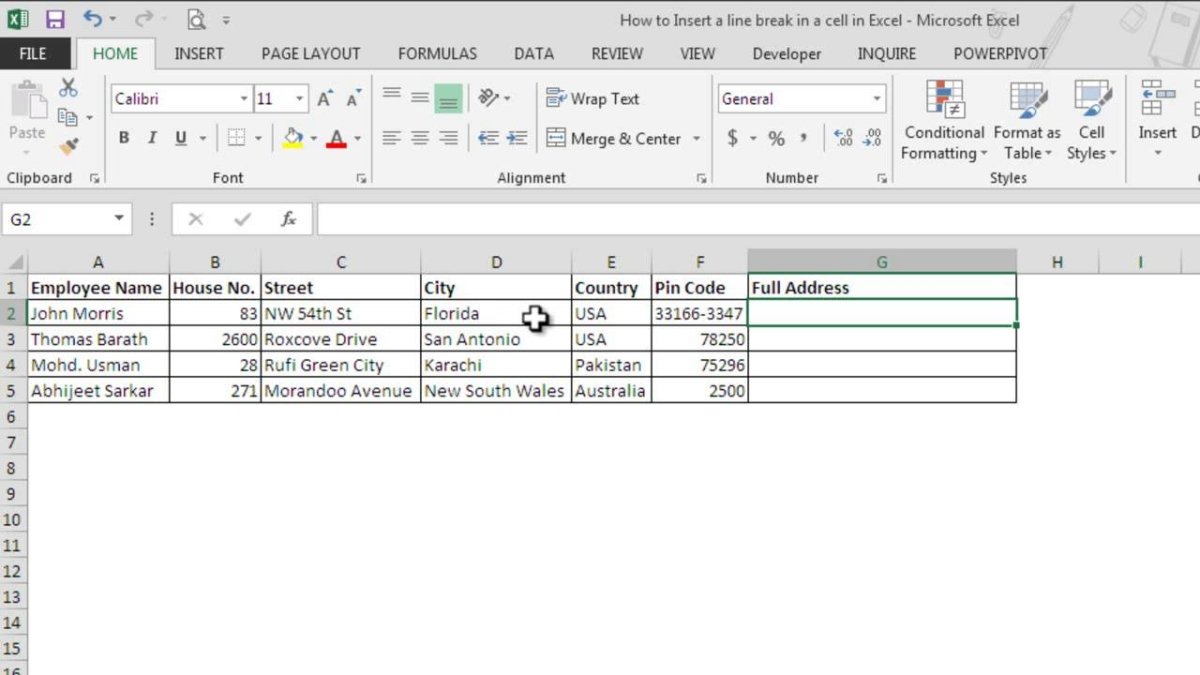Toggle Wrap Text on
This screenshot has width=1200, height=675.
[593, 98]
